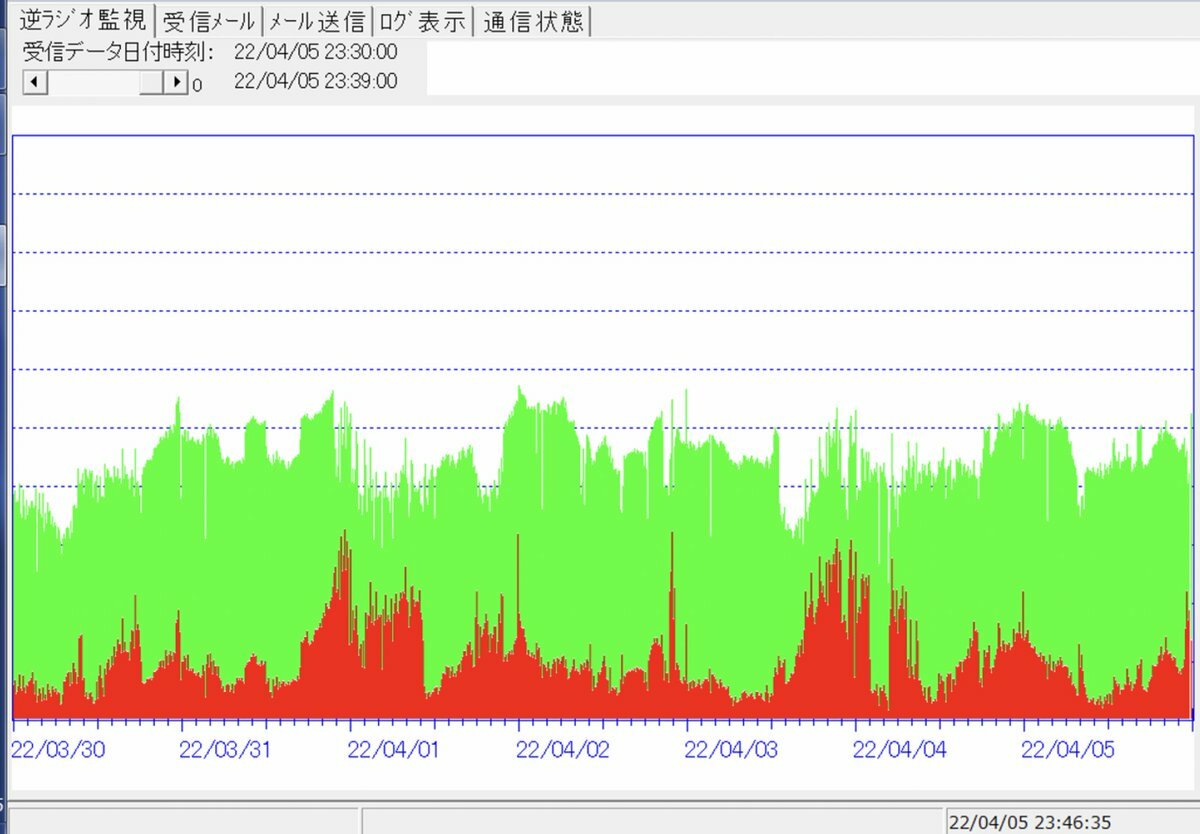Pick the 22/04/03 date on the axis
Image resolution: width=1200 pixels, height=834 pixels.
pos(732,750)
